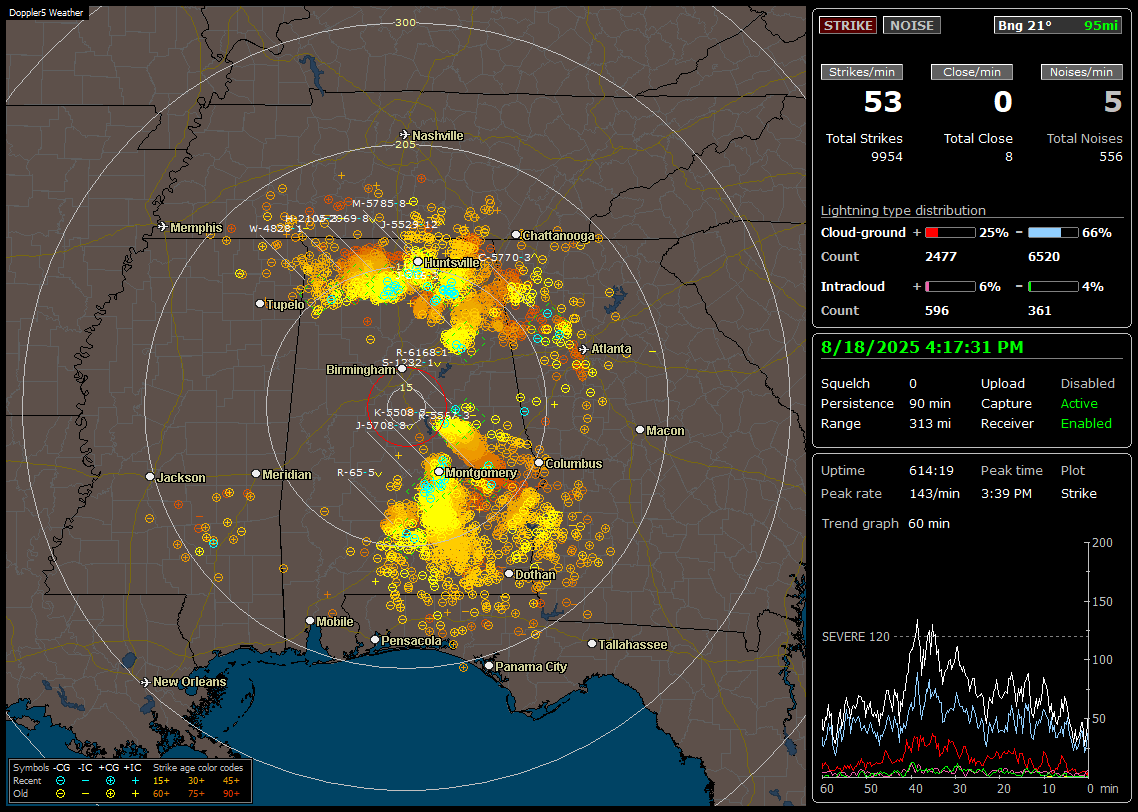Click the Macon city dot
This screenshot has height=812, width=1138.
(639, 430)
